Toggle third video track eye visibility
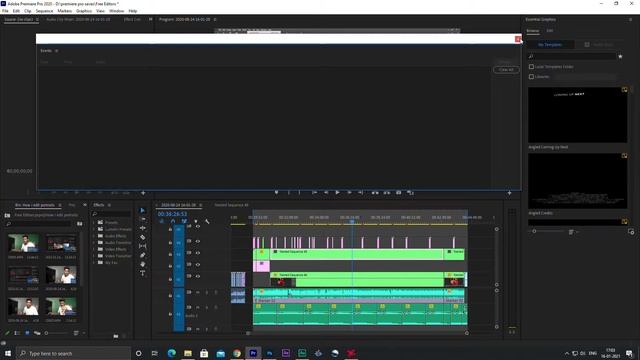Viewport: 640px width, 360px height. click(198, 253)
